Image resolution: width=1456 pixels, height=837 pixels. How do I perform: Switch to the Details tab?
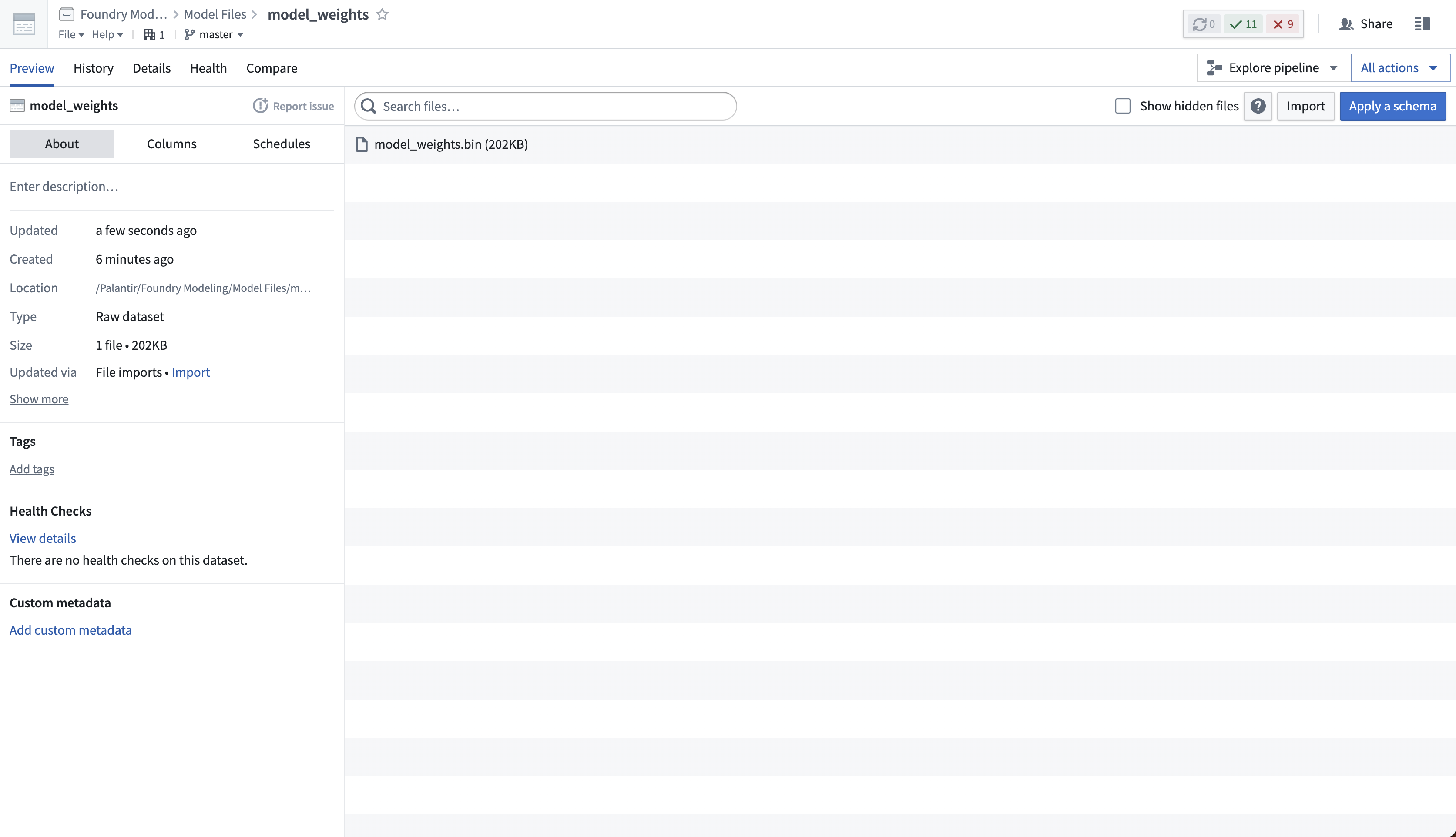(x=152, y=68)
